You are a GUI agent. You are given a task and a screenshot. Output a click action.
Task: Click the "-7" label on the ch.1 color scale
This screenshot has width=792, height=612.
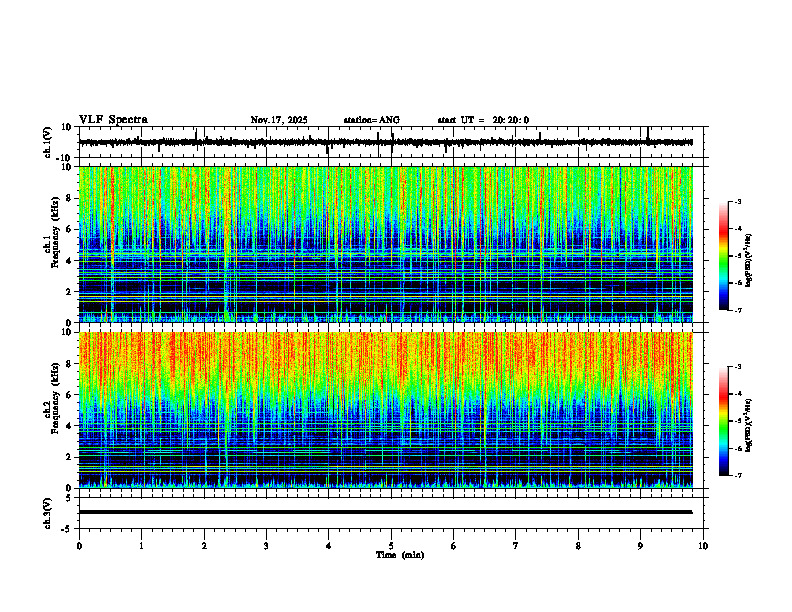(x=738, y=310)
